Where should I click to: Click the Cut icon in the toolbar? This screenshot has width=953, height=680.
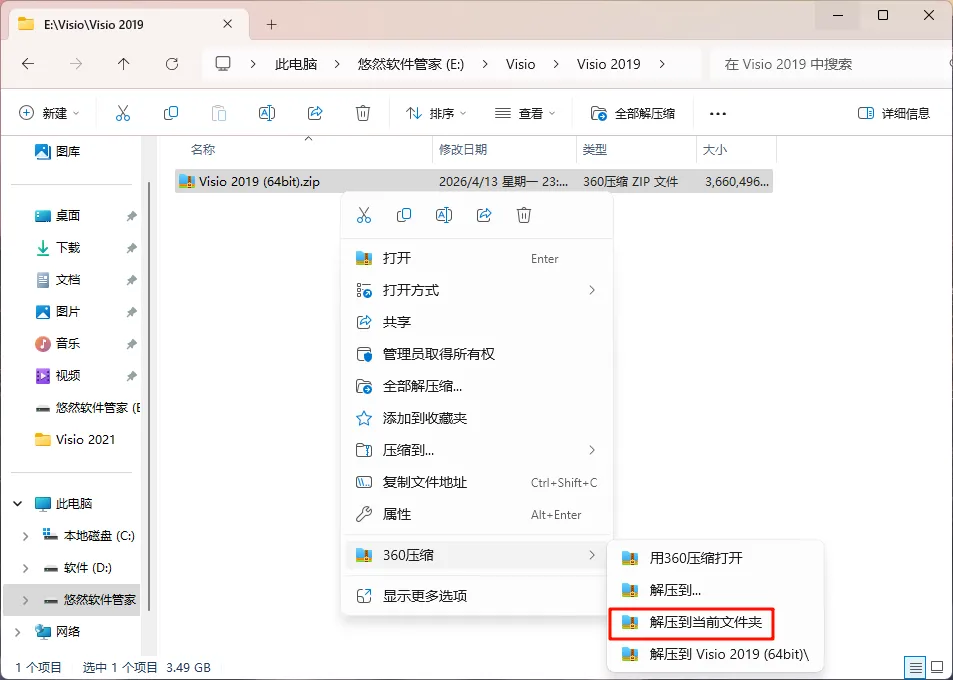[123, 113]
